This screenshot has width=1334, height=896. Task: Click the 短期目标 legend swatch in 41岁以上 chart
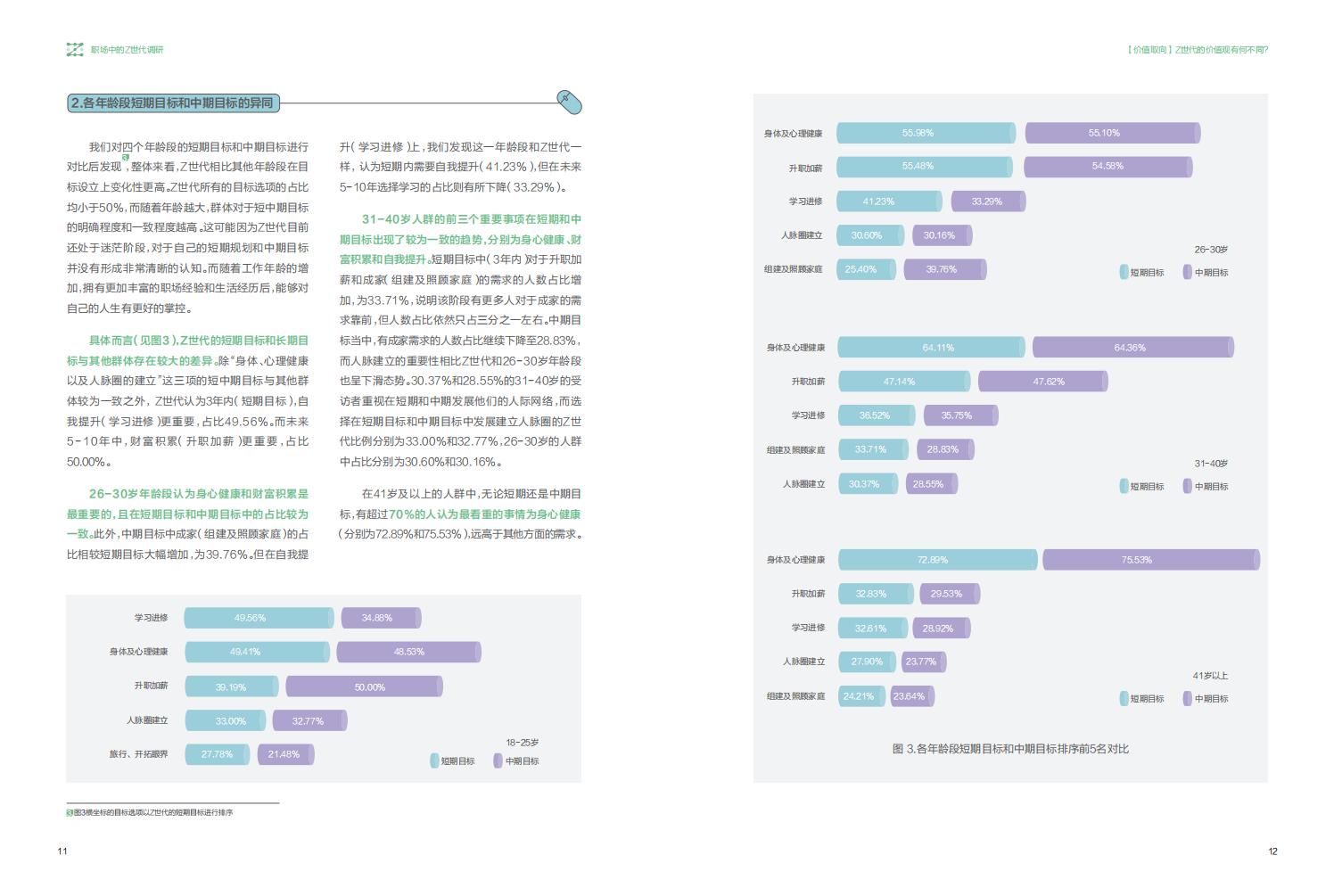(1124, 698)
